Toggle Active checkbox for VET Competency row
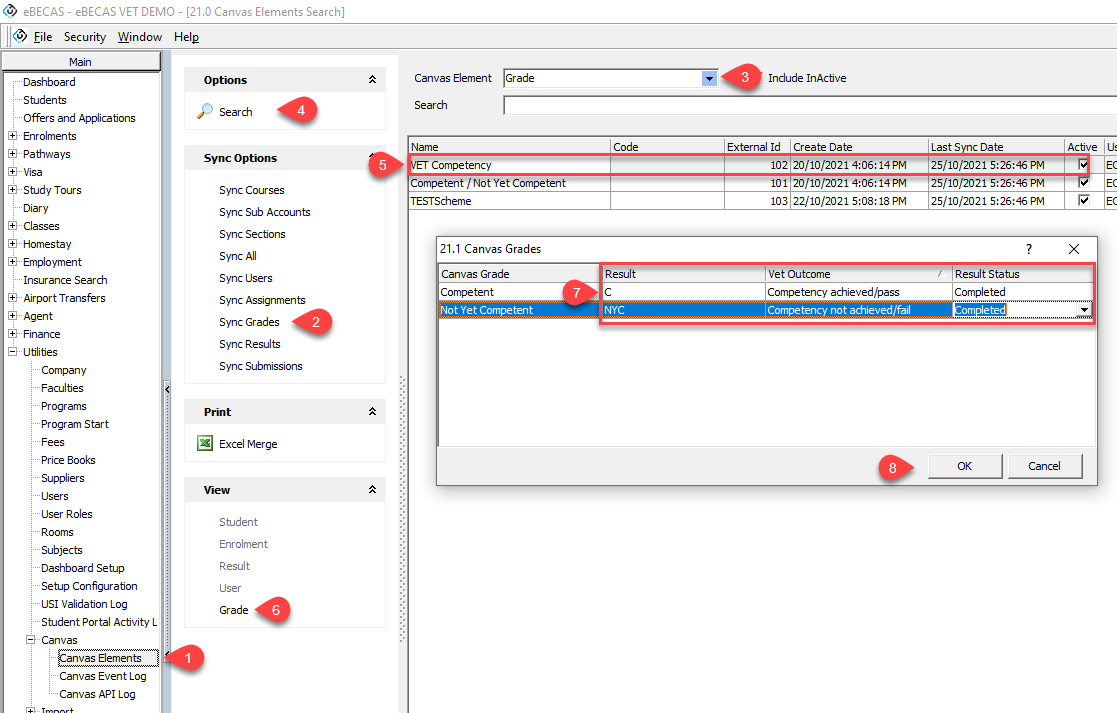1117x713 pixels. (1083, 165)
